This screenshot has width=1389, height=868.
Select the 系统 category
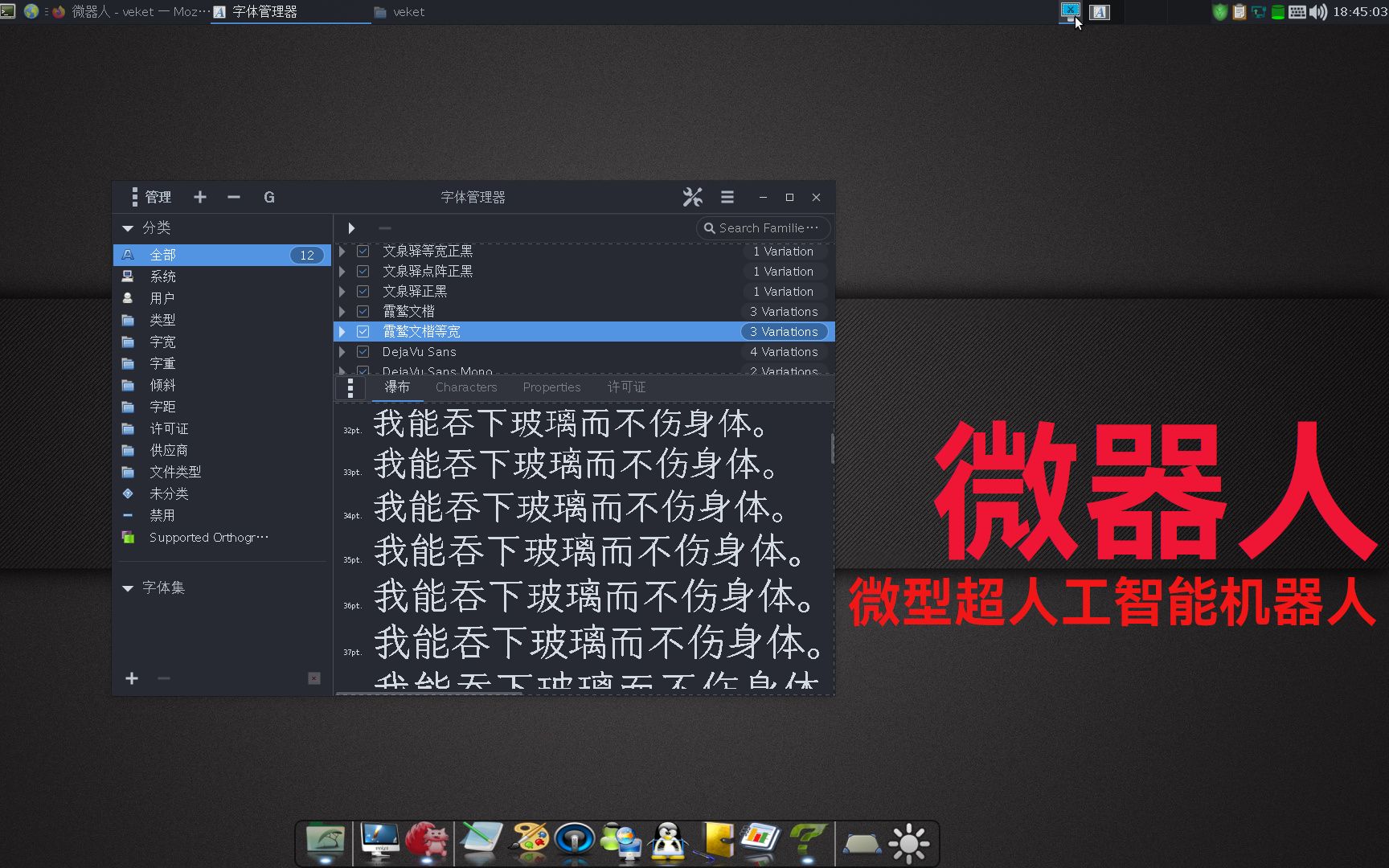click(x=222, y=276)
